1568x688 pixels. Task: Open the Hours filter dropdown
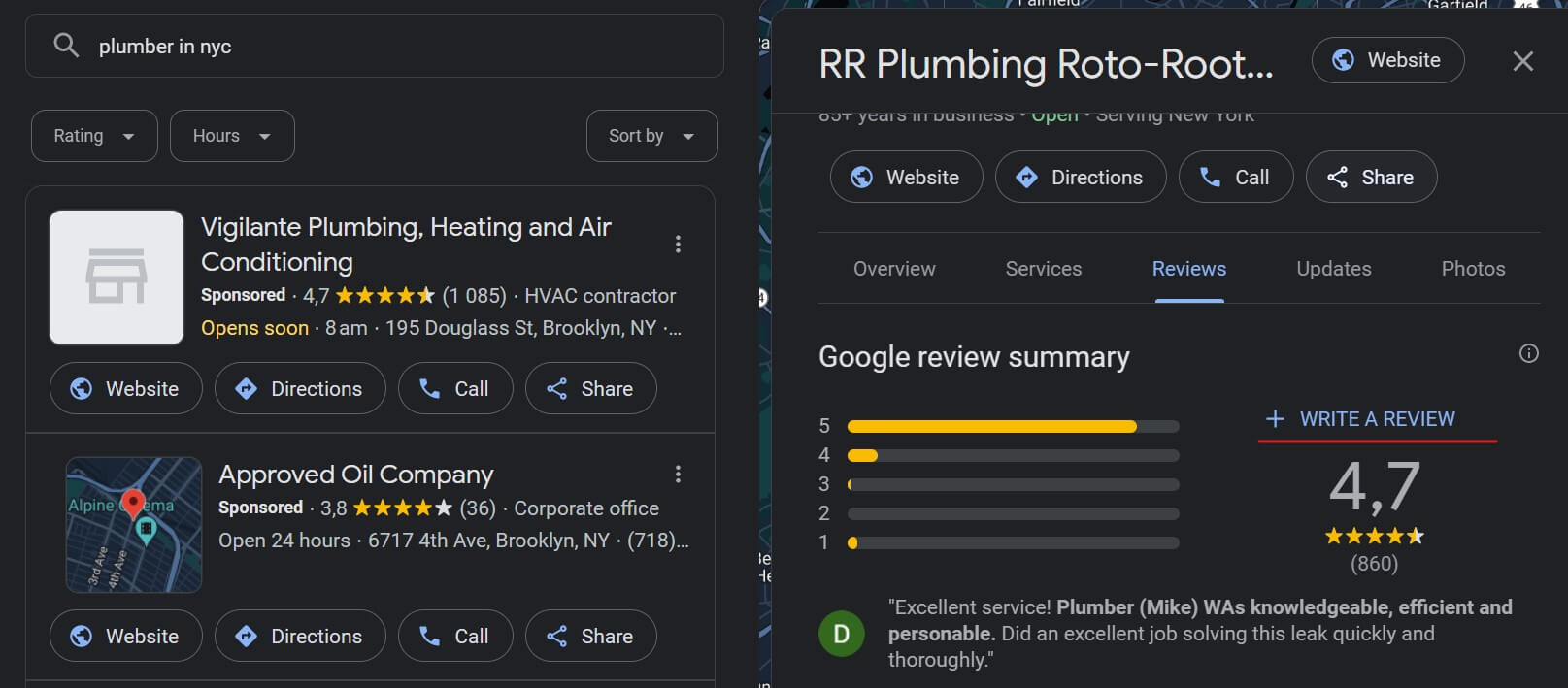tap(232, 136)
